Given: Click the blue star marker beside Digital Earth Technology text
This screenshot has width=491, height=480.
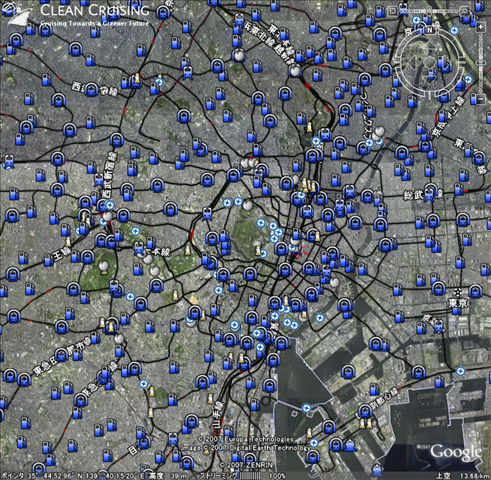Looking at the screenshot, I should (313, 443).
